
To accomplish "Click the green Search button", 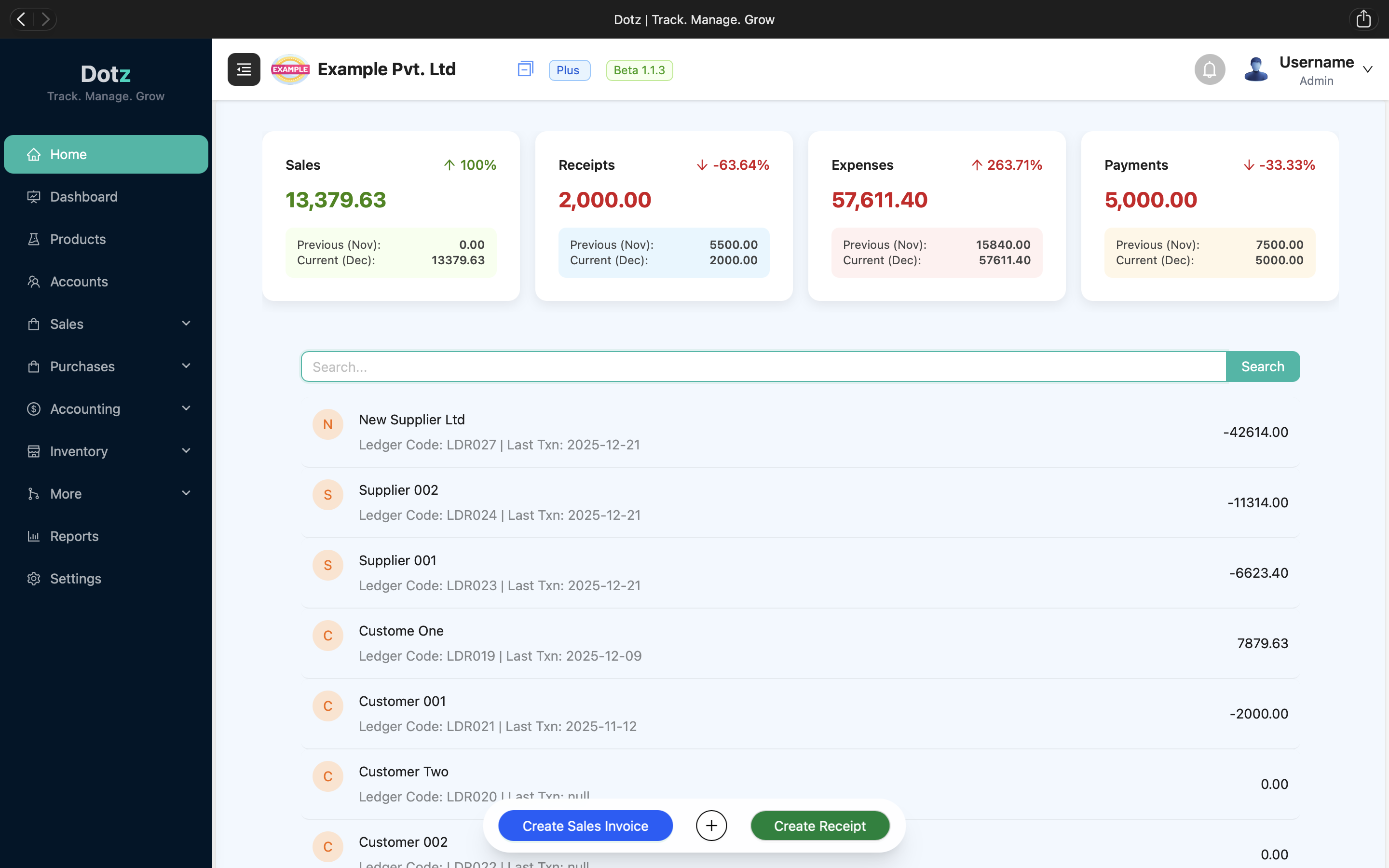I will point(1262,366).
